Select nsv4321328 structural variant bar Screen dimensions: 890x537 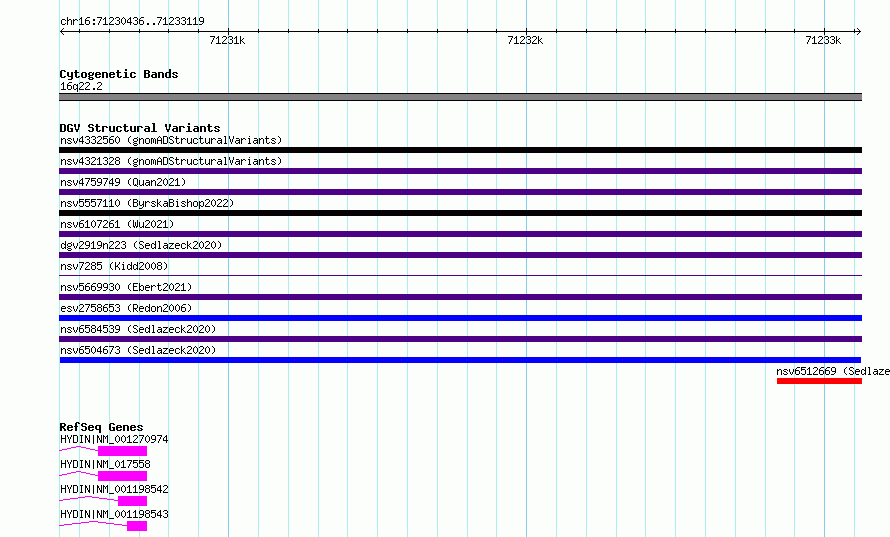[x=460, y=171]
